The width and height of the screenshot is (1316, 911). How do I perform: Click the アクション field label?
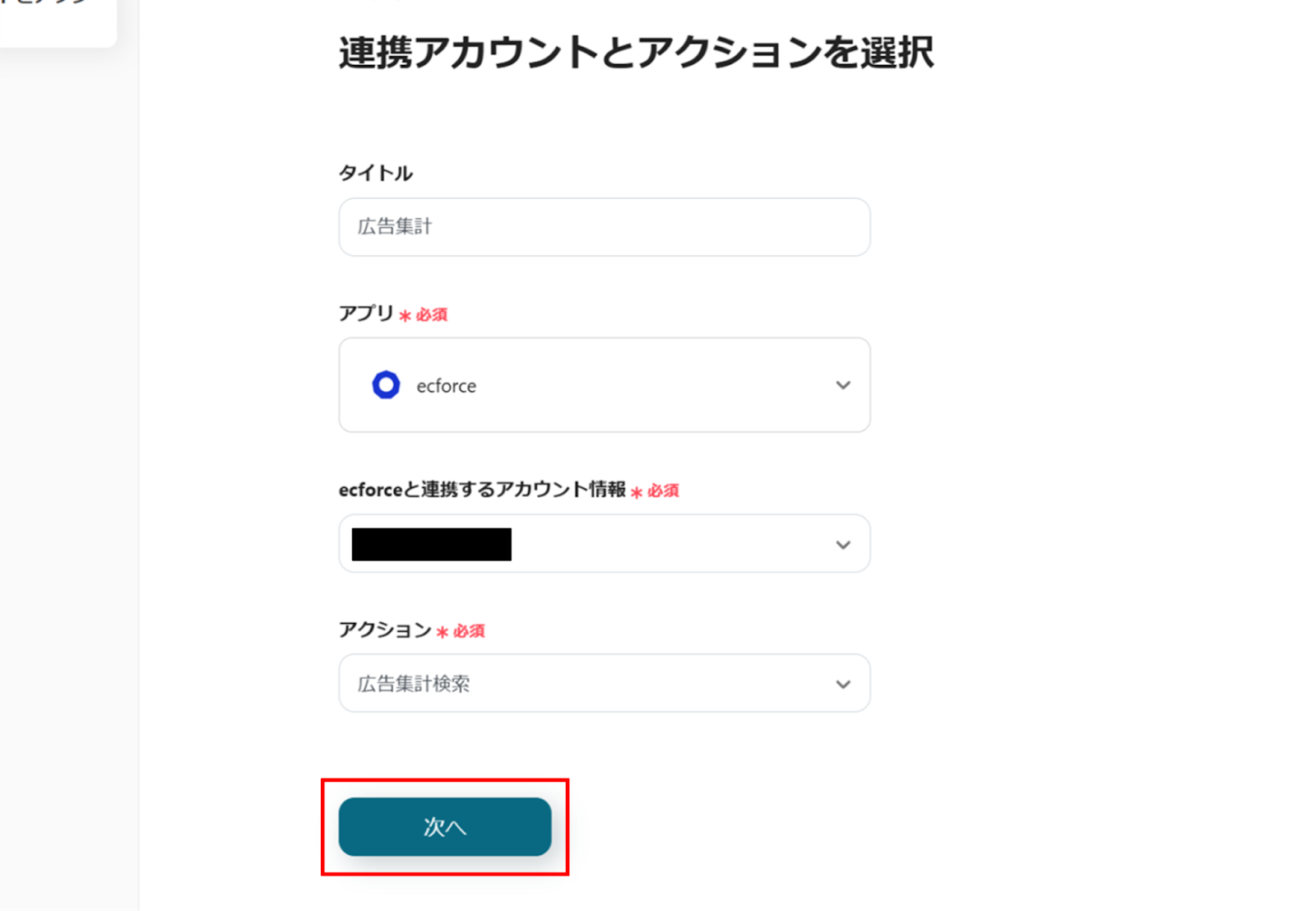(385, 630)
